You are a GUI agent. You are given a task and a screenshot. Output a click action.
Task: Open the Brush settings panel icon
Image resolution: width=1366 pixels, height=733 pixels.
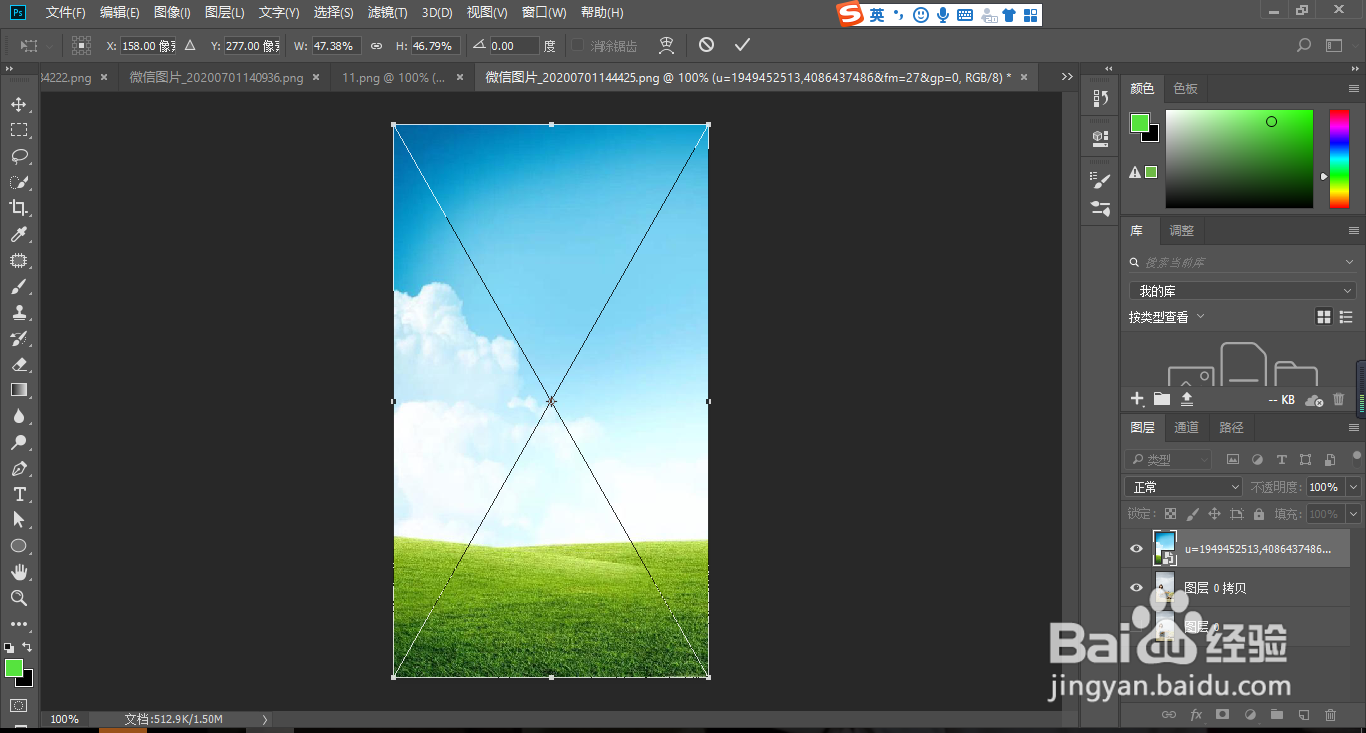tap(1101, 181)
